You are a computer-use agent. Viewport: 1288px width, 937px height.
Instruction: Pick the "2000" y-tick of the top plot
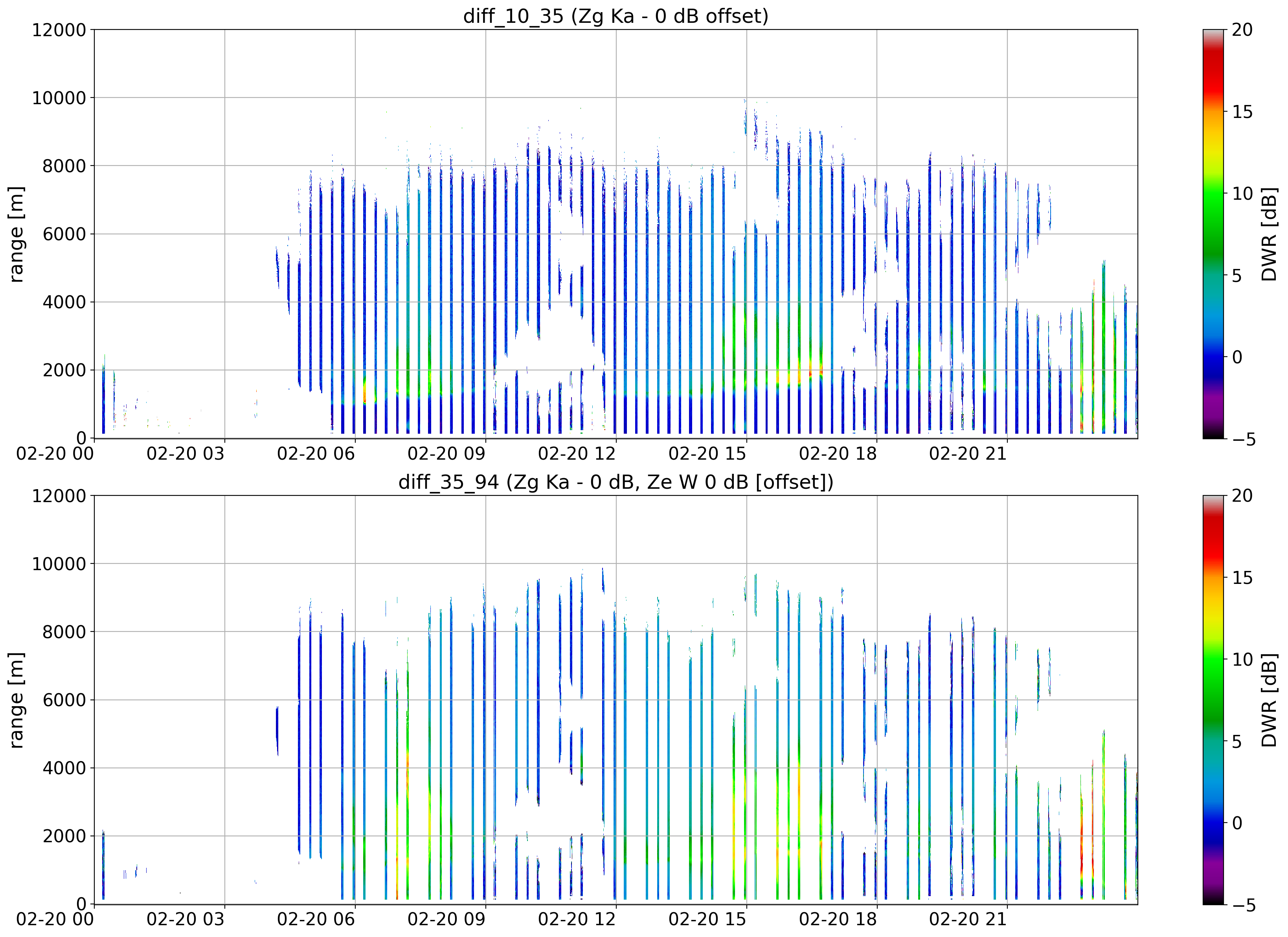pyautogui.click(x=65, y=370)
